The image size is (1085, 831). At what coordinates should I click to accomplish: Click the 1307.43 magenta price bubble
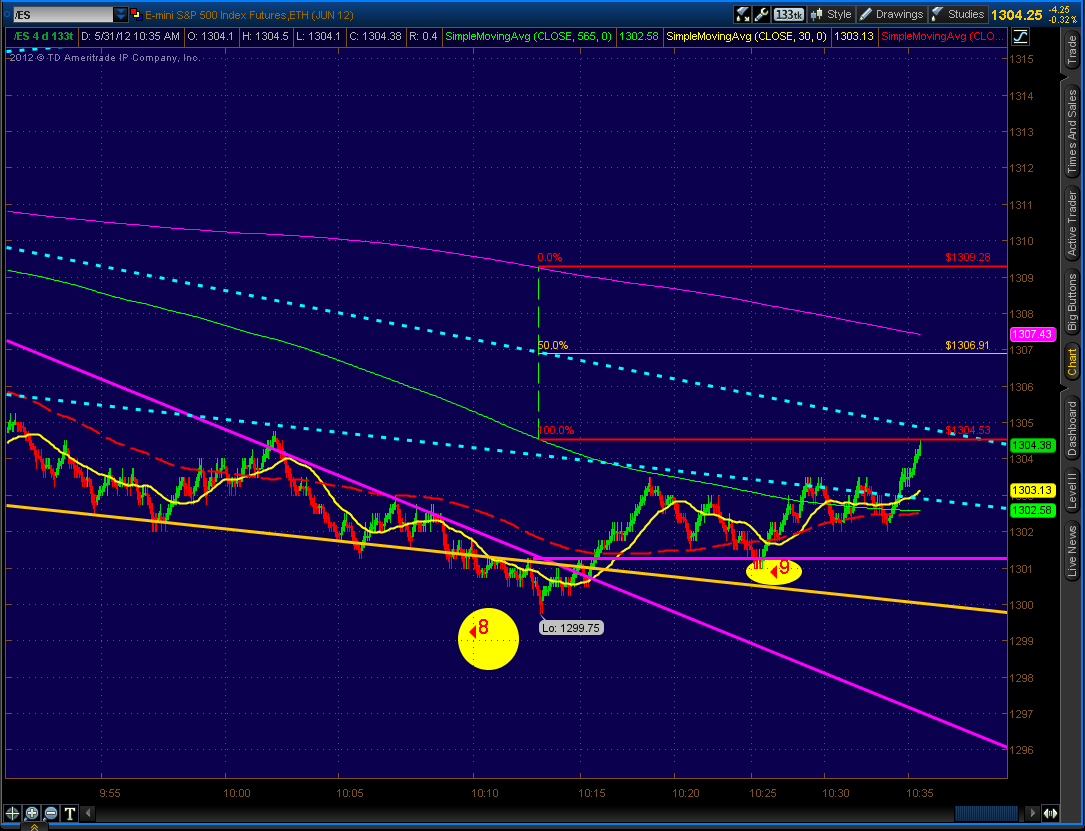pos(1032,334)
